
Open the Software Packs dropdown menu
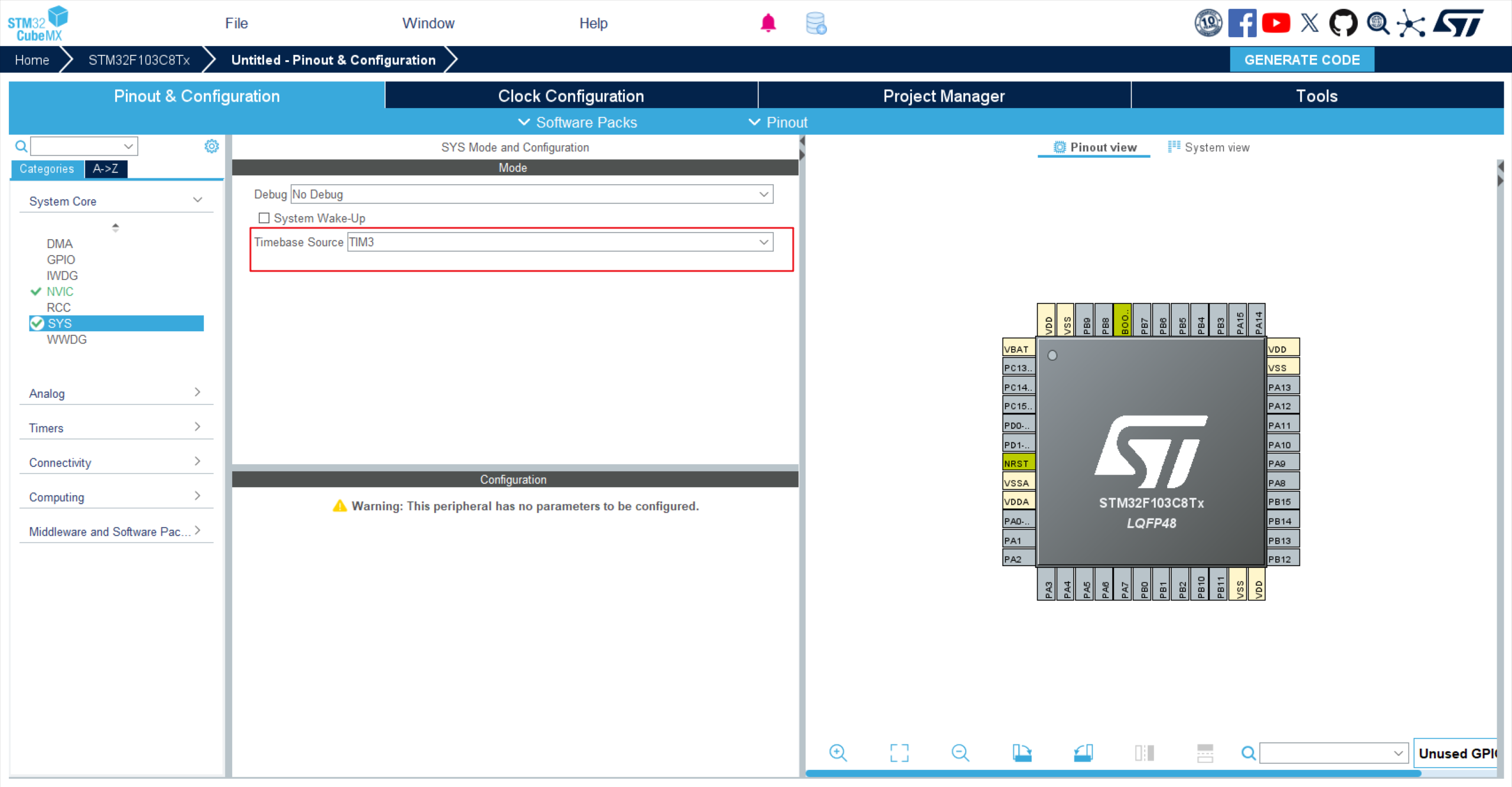(578, 122)
